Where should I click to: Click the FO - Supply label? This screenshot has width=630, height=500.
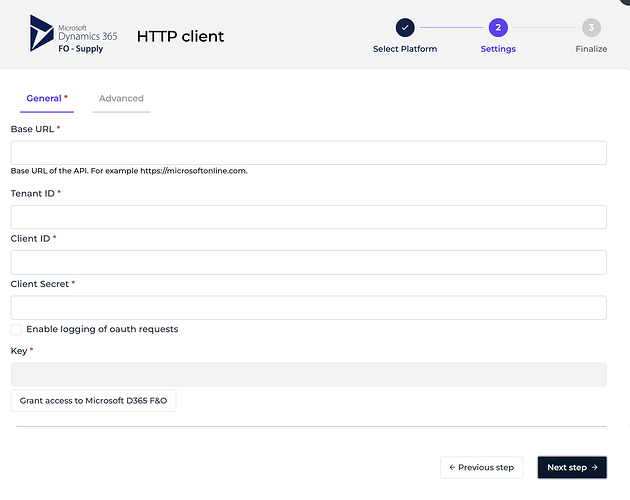click(81, 49)
